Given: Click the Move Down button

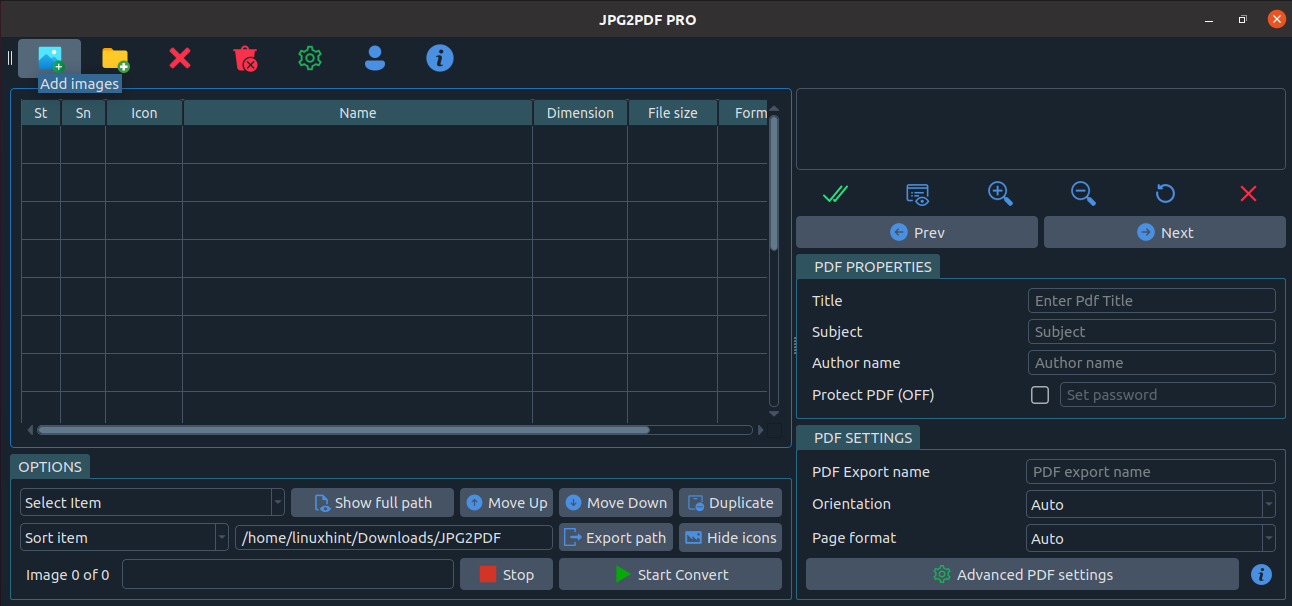Looking at the screenshot, I should (616, 502).
